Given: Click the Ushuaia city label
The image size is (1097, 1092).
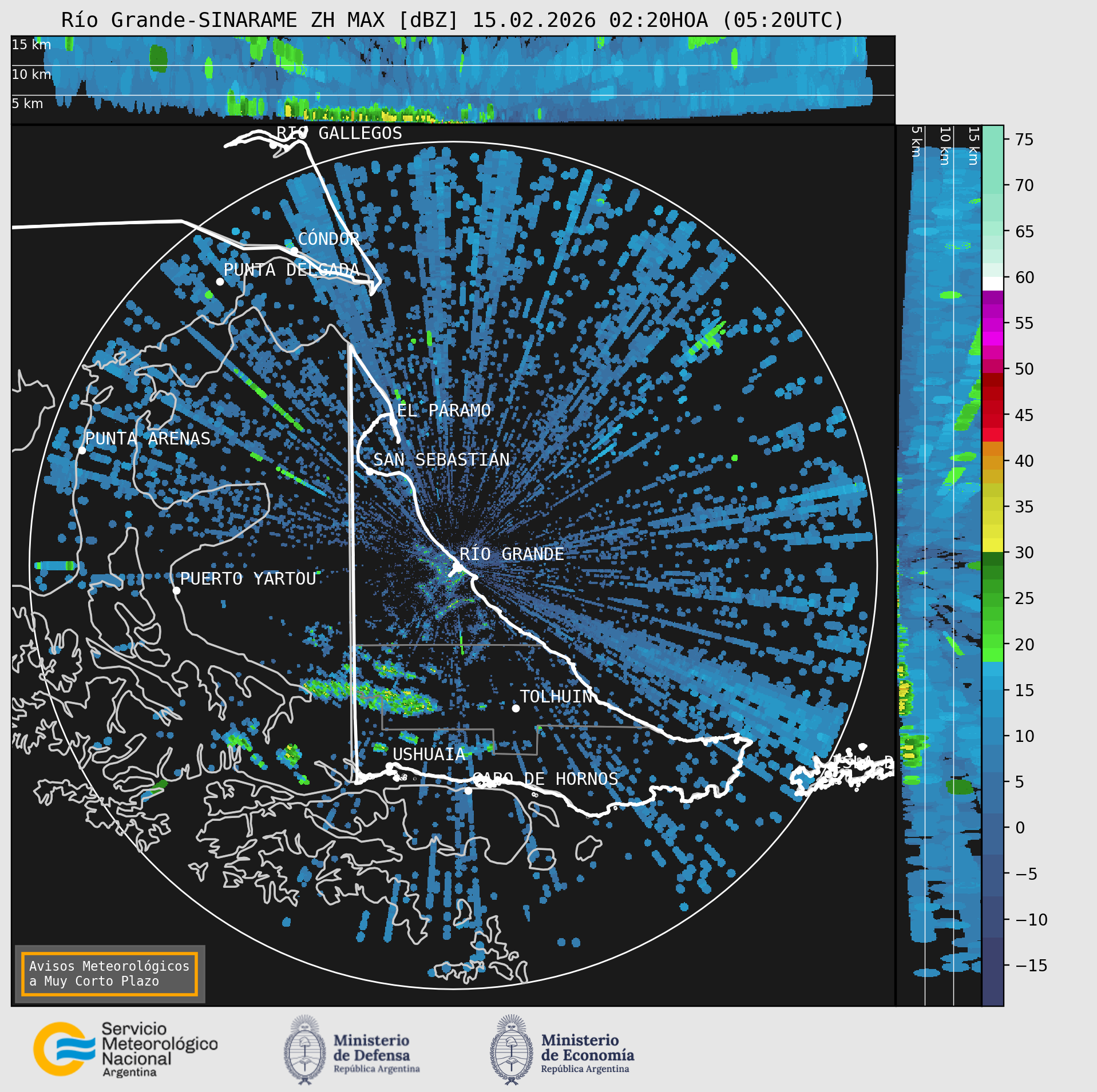Looking at the screenshot, I should point(429,755).
